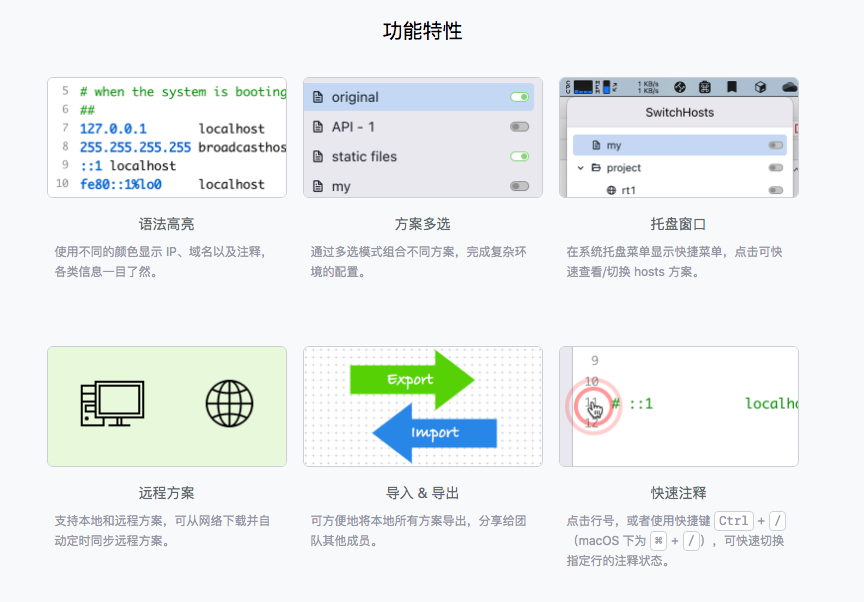
Task: Open the import export illustration
Action: tap(423, 406)
